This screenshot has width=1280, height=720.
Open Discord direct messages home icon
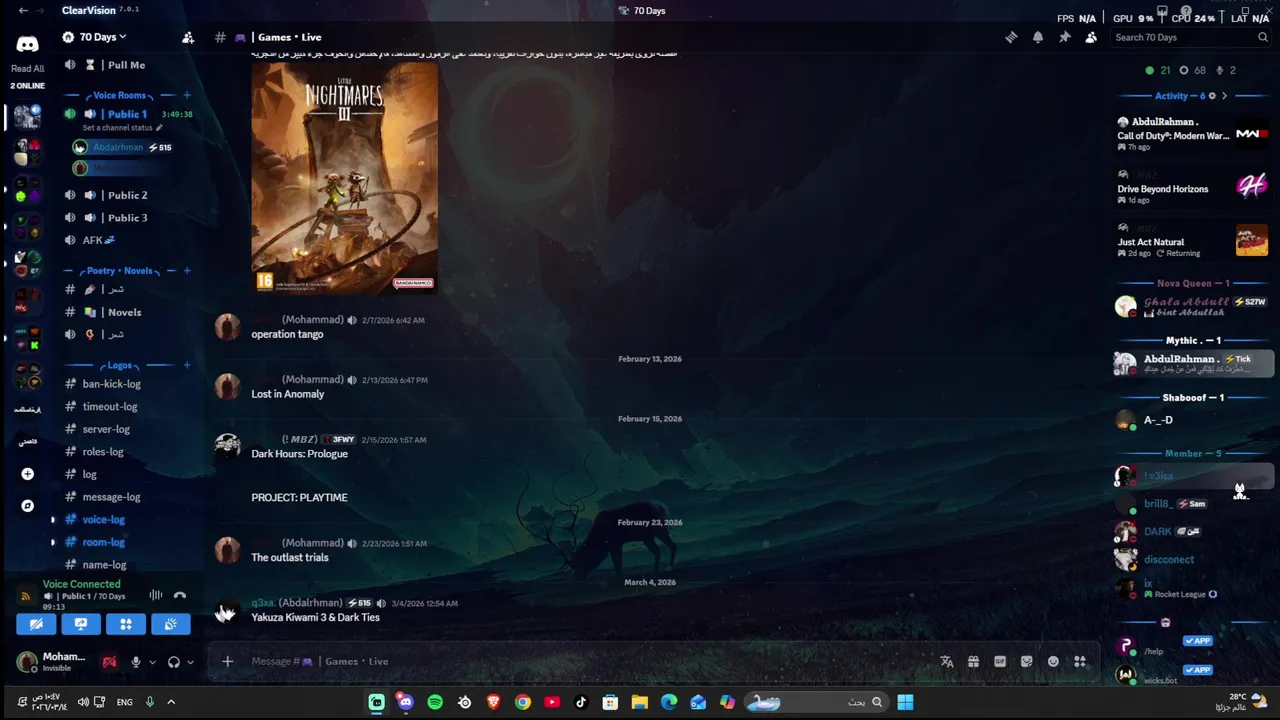[27, 44]
